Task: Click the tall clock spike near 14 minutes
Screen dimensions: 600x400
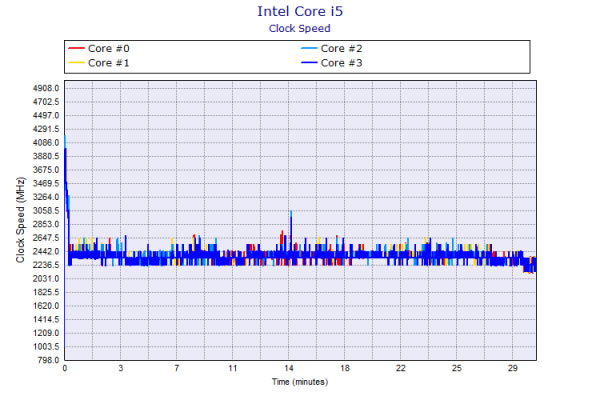Action: pos(291,230)
